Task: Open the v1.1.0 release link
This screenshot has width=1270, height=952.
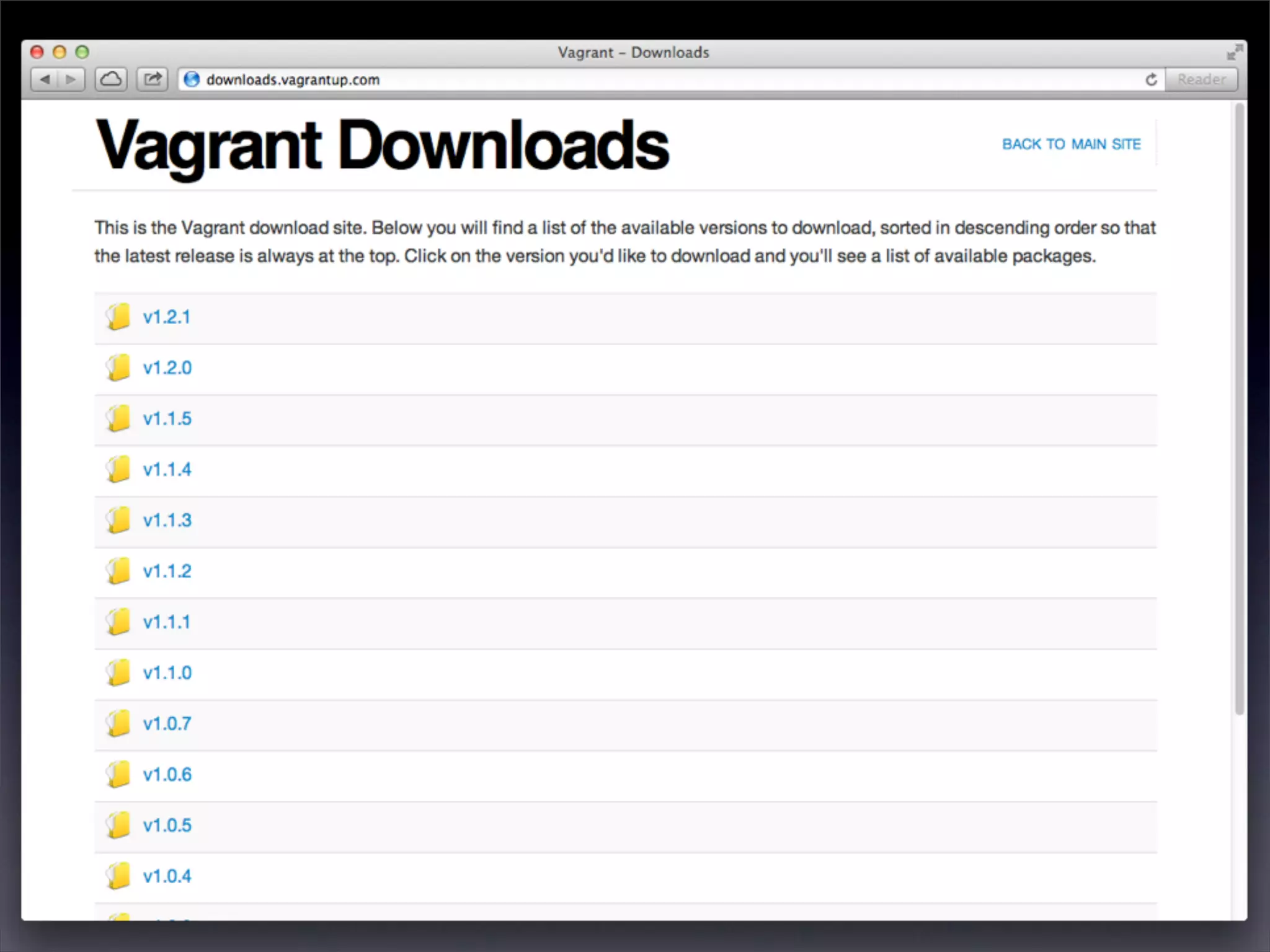Action: point(167,672)
